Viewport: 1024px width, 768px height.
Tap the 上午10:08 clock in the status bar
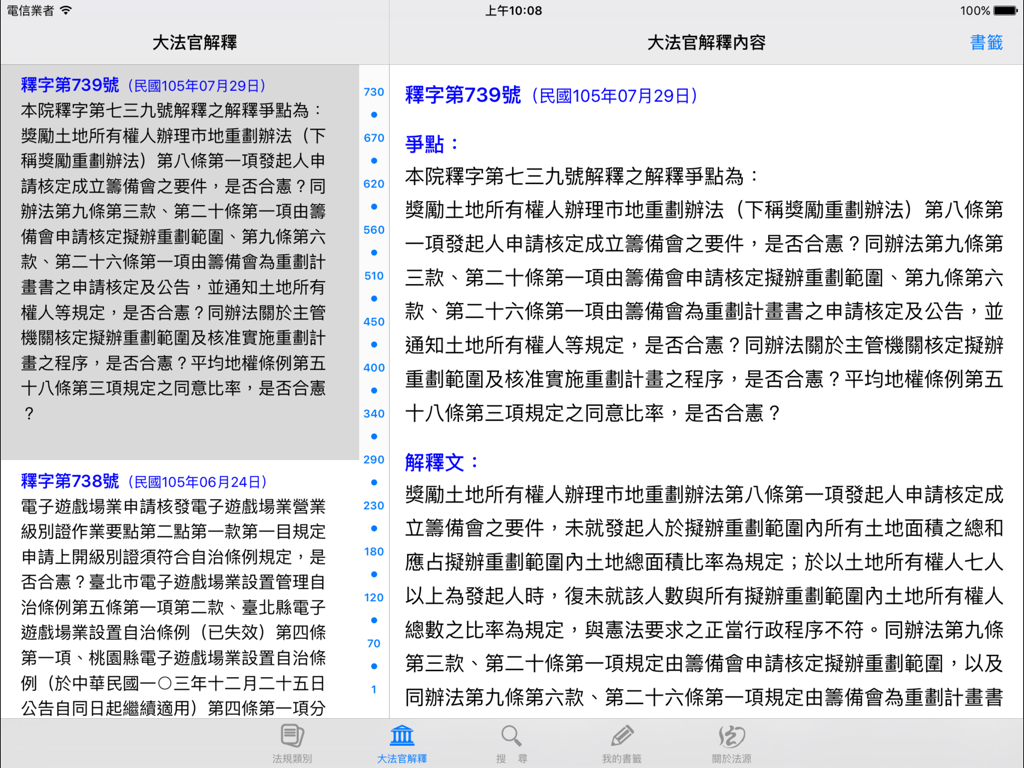pyautogui.click(x=512, y=10)
